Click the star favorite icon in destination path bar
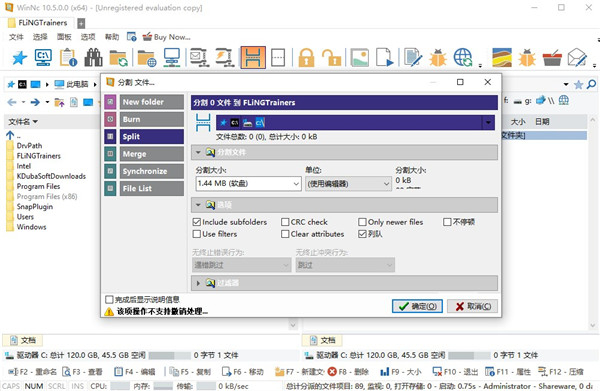 point(223,123)
